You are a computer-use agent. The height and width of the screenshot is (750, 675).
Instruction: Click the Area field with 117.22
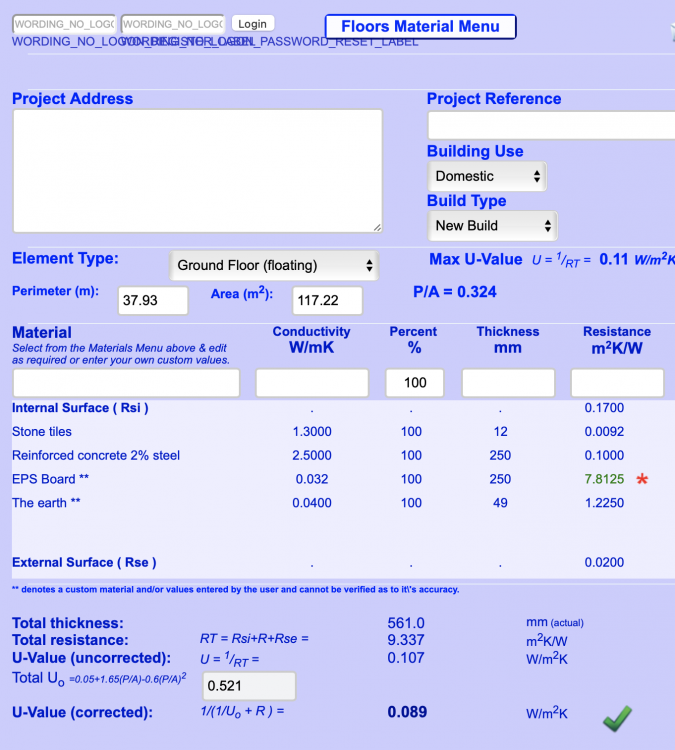[x=328, y=300]
